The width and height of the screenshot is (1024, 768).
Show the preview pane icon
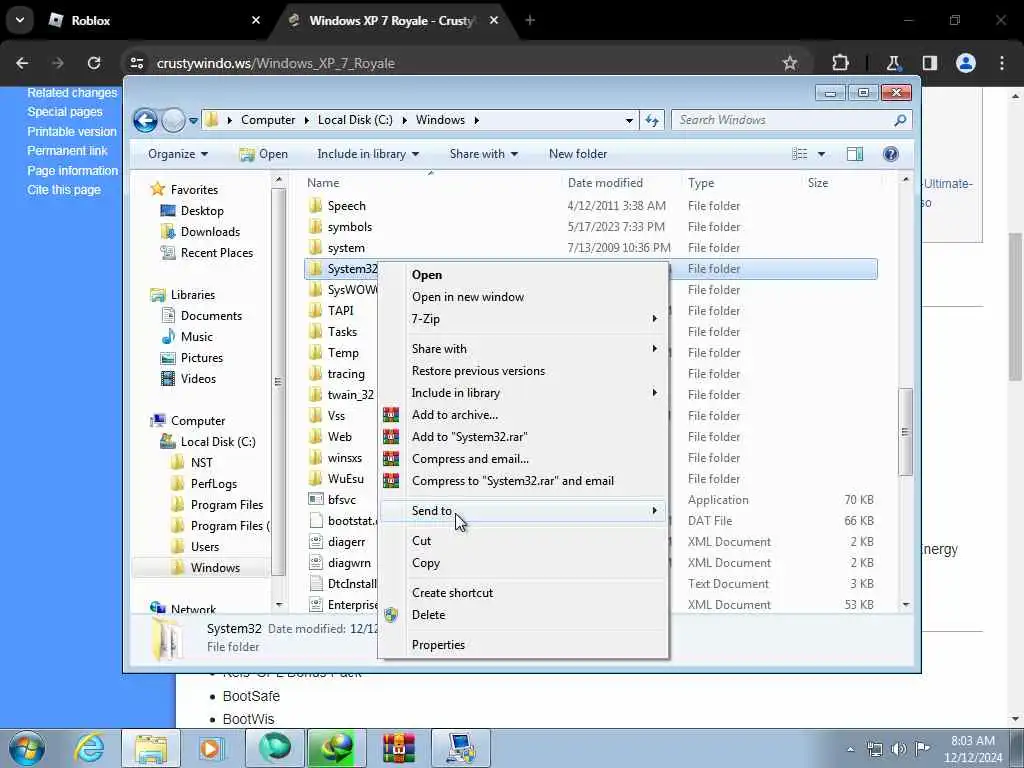[x=855, y=154]
